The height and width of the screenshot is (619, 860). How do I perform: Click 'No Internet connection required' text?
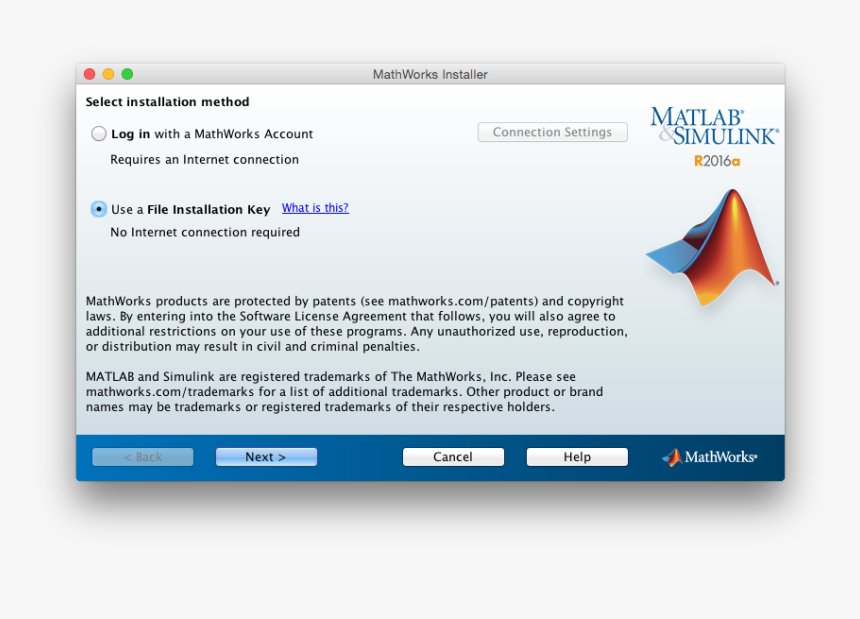(204, 232)
